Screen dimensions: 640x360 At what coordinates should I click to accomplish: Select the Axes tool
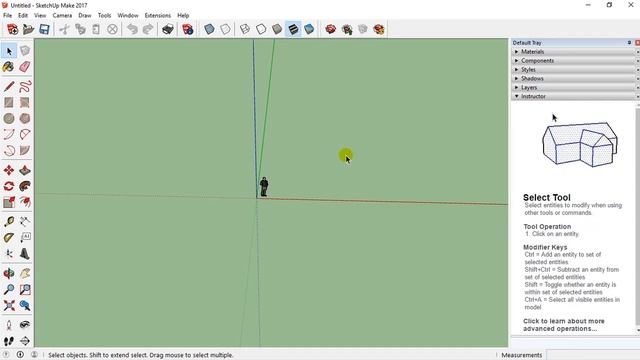[9, 253]
